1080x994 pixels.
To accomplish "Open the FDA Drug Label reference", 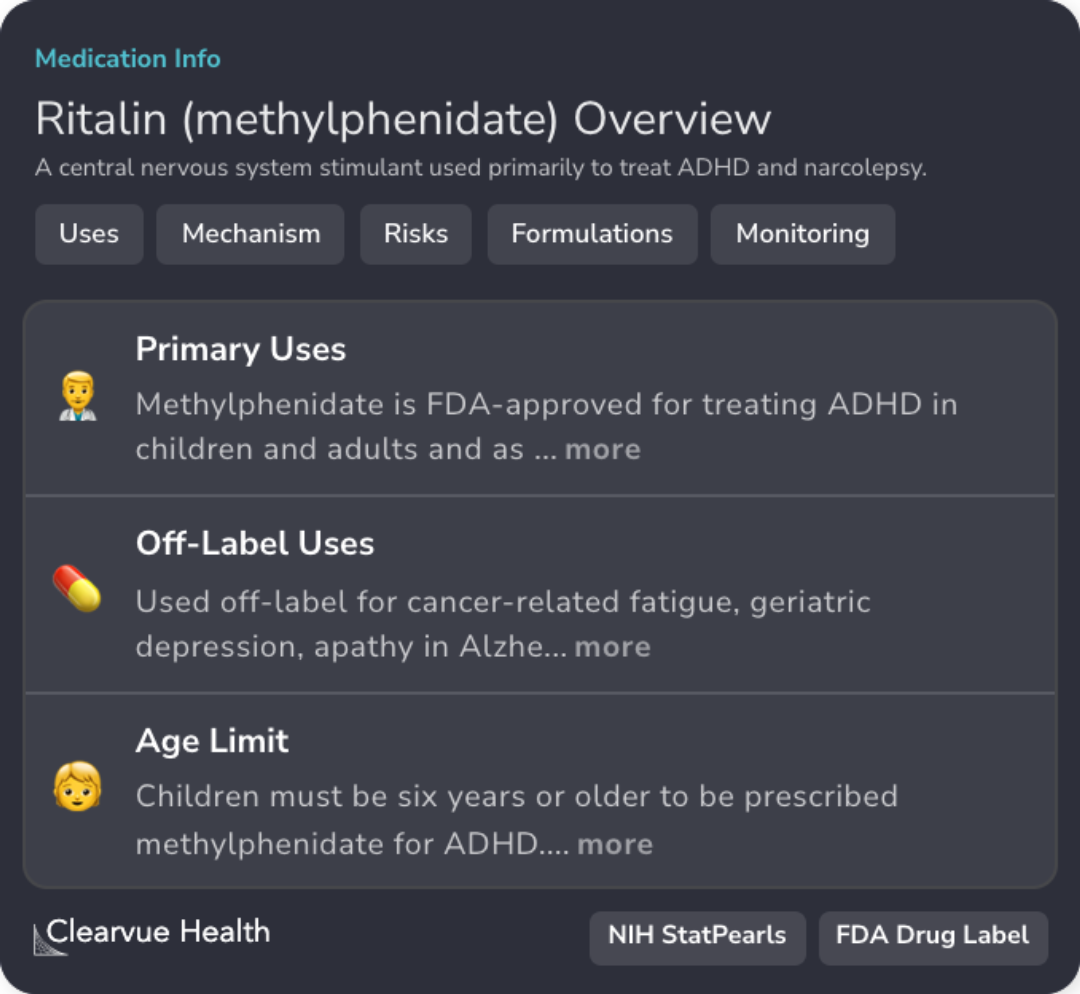I will coord(932,936).
